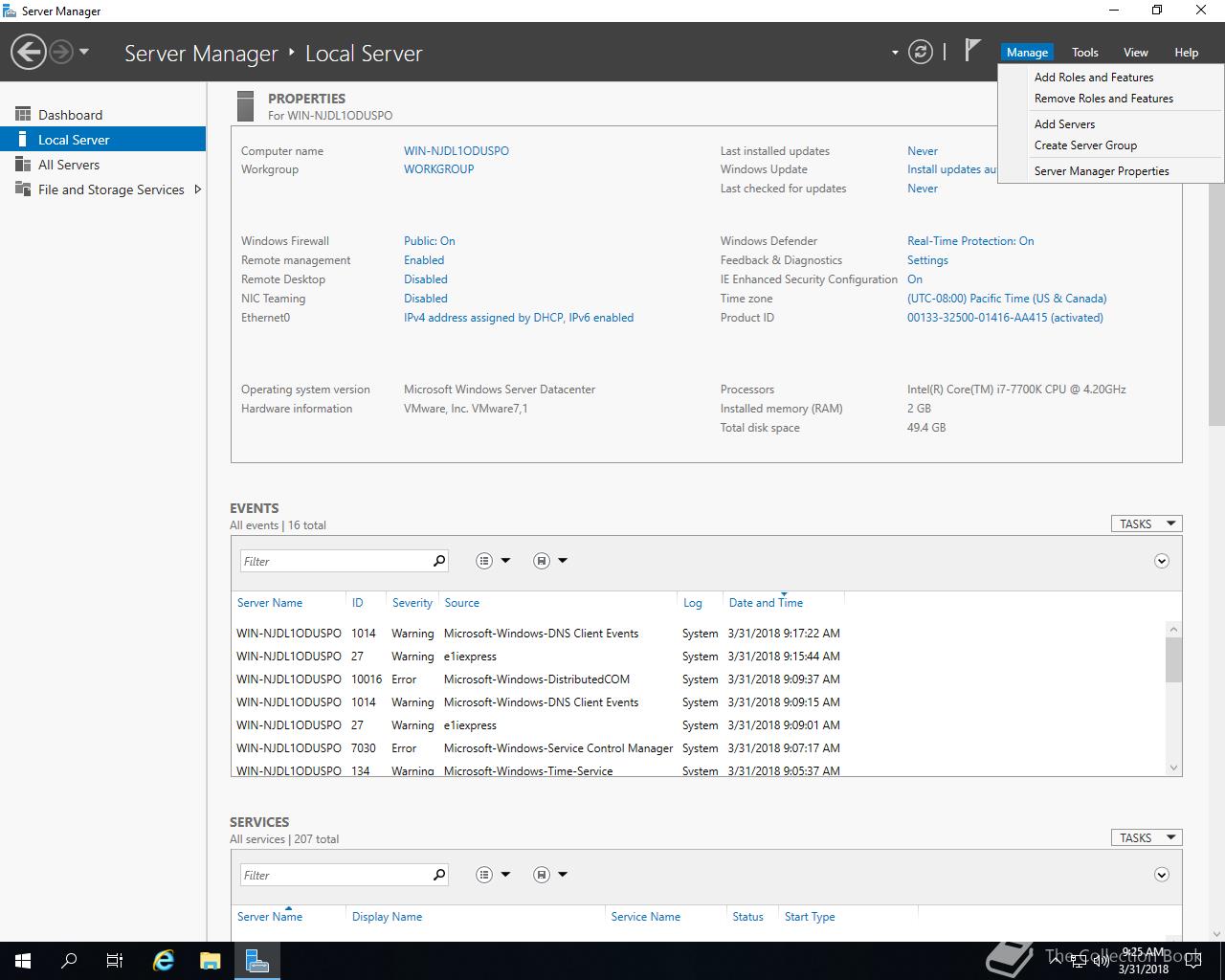This screenshot has height=980, width=1225.
Task: Sort events by Date and Time column
Action: [766, 603]
